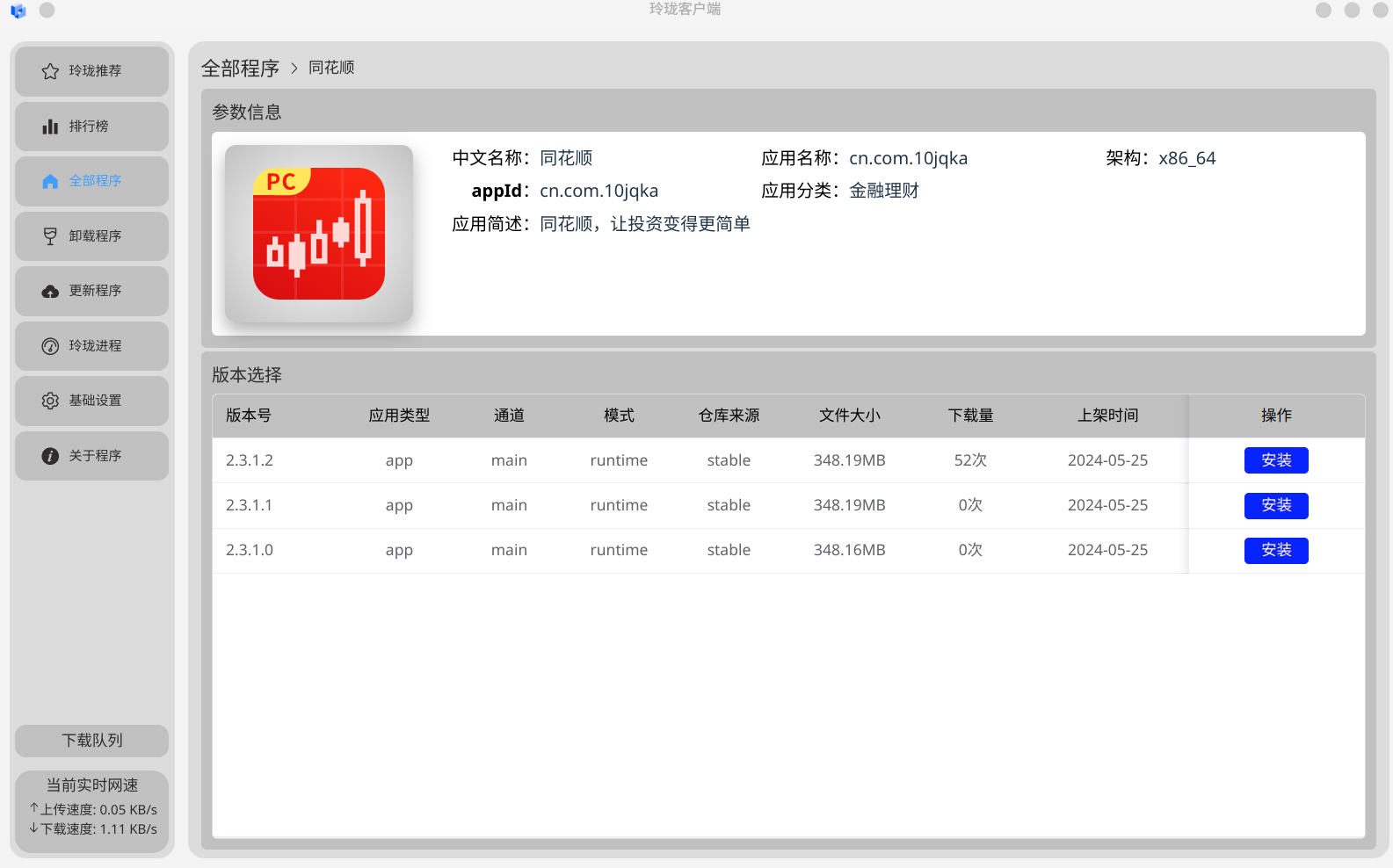The width and height of the screenshot is (1393, 868).
Task: Click the 上架时间 column header
Action: [1107, 416]
